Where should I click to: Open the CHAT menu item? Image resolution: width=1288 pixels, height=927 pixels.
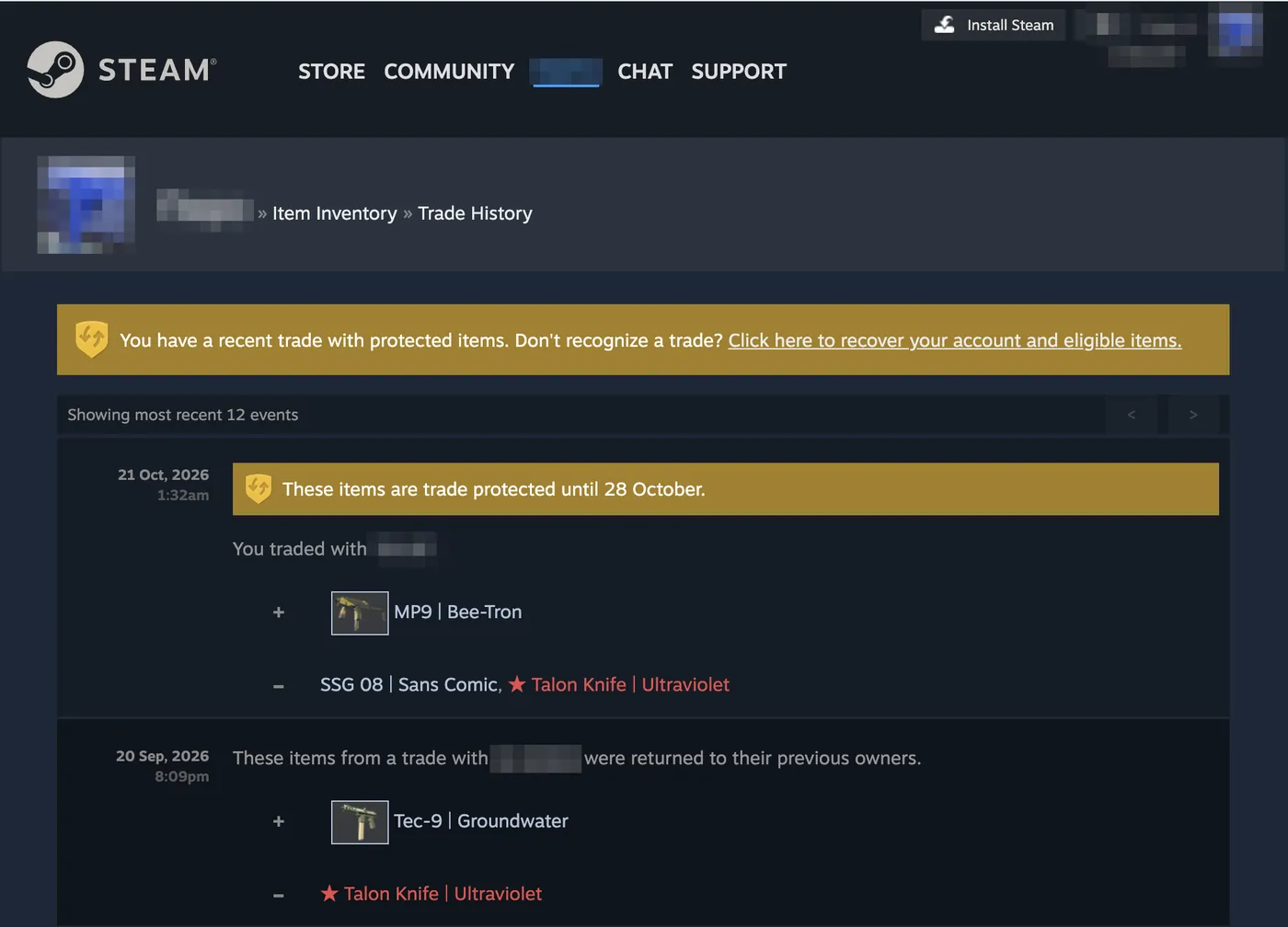[x=645, y=72]
